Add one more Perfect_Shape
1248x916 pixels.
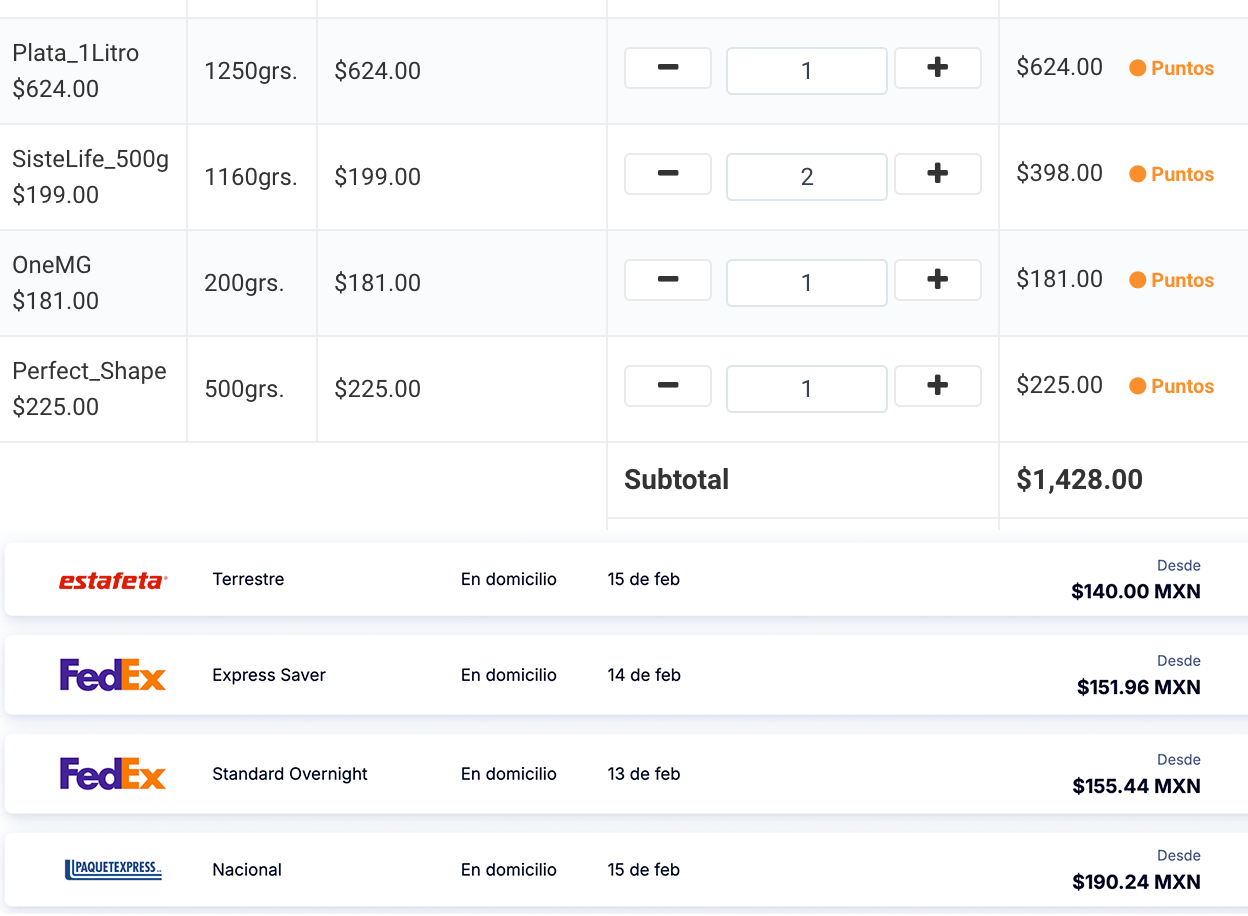click(937, 386)
